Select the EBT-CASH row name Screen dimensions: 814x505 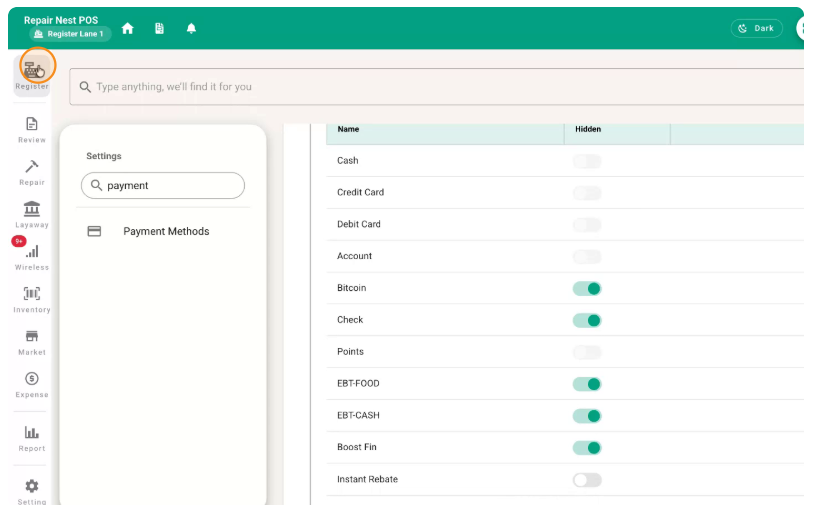coord(358,415)
